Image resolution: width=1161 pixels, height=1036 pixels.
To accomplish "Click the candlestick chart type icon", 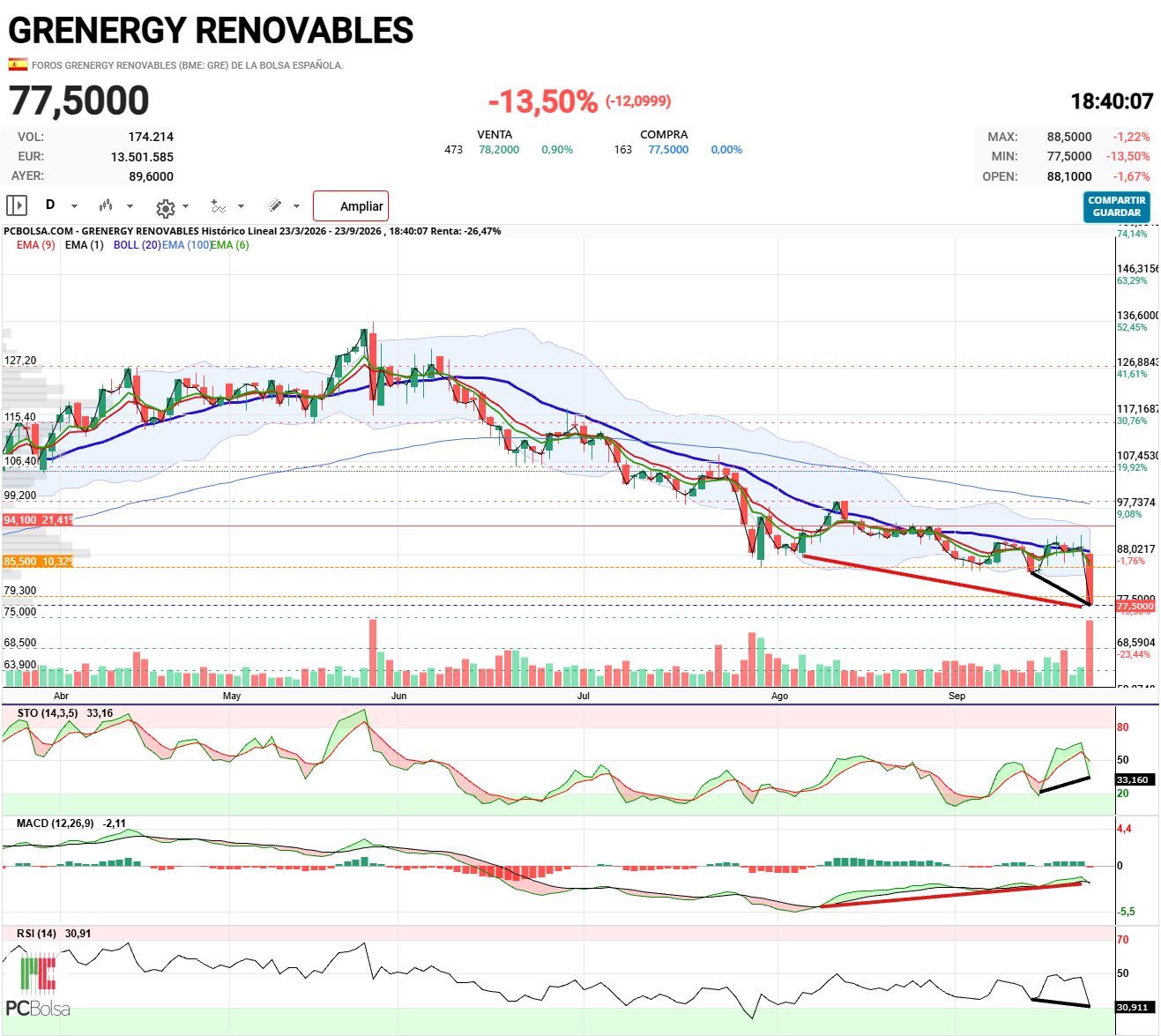I will click(106, 205).
